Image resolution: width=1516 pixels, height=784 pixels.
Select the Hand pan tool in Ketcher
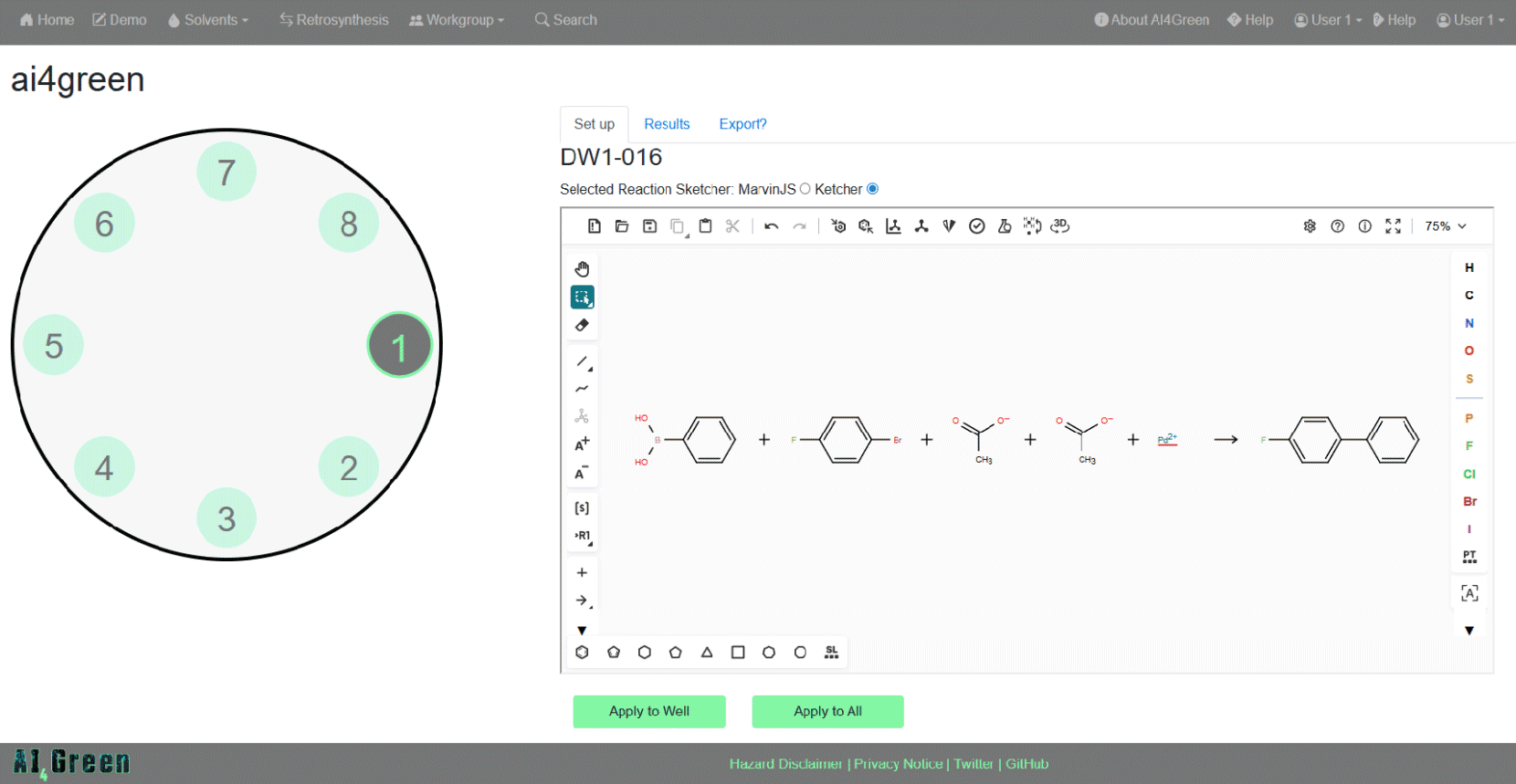coord(582,268)
